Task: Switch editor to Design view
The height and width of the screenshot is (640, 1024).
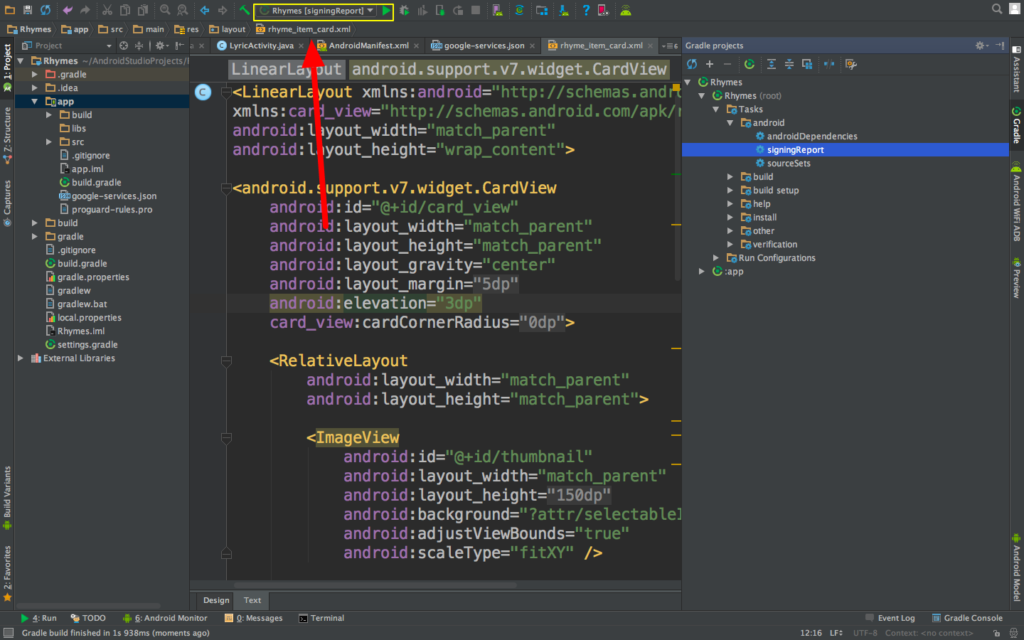Action: [x=216, y=600]
